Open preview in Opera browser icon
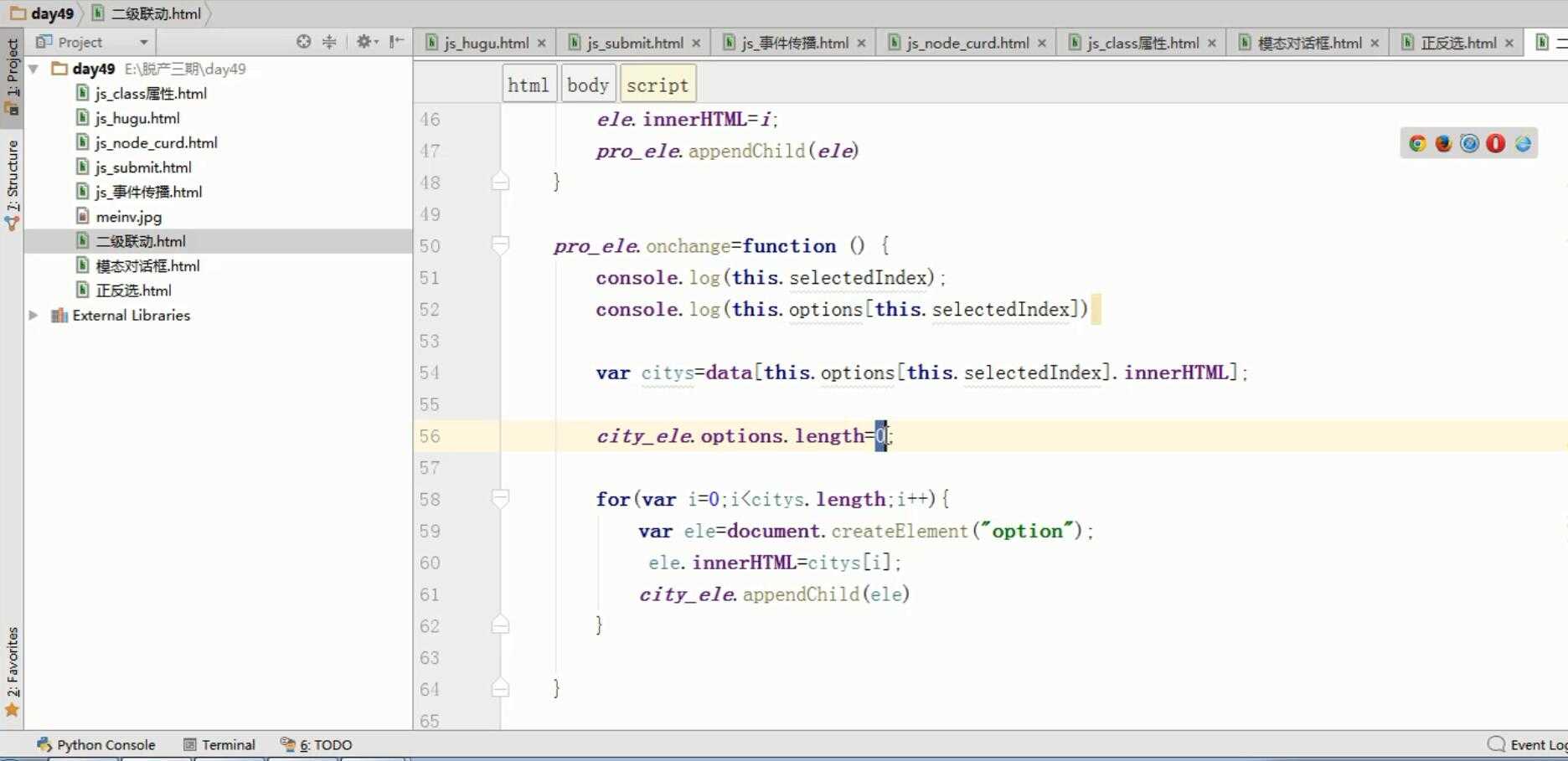This screenshot has width=1568, height=761. (1496, 143)
